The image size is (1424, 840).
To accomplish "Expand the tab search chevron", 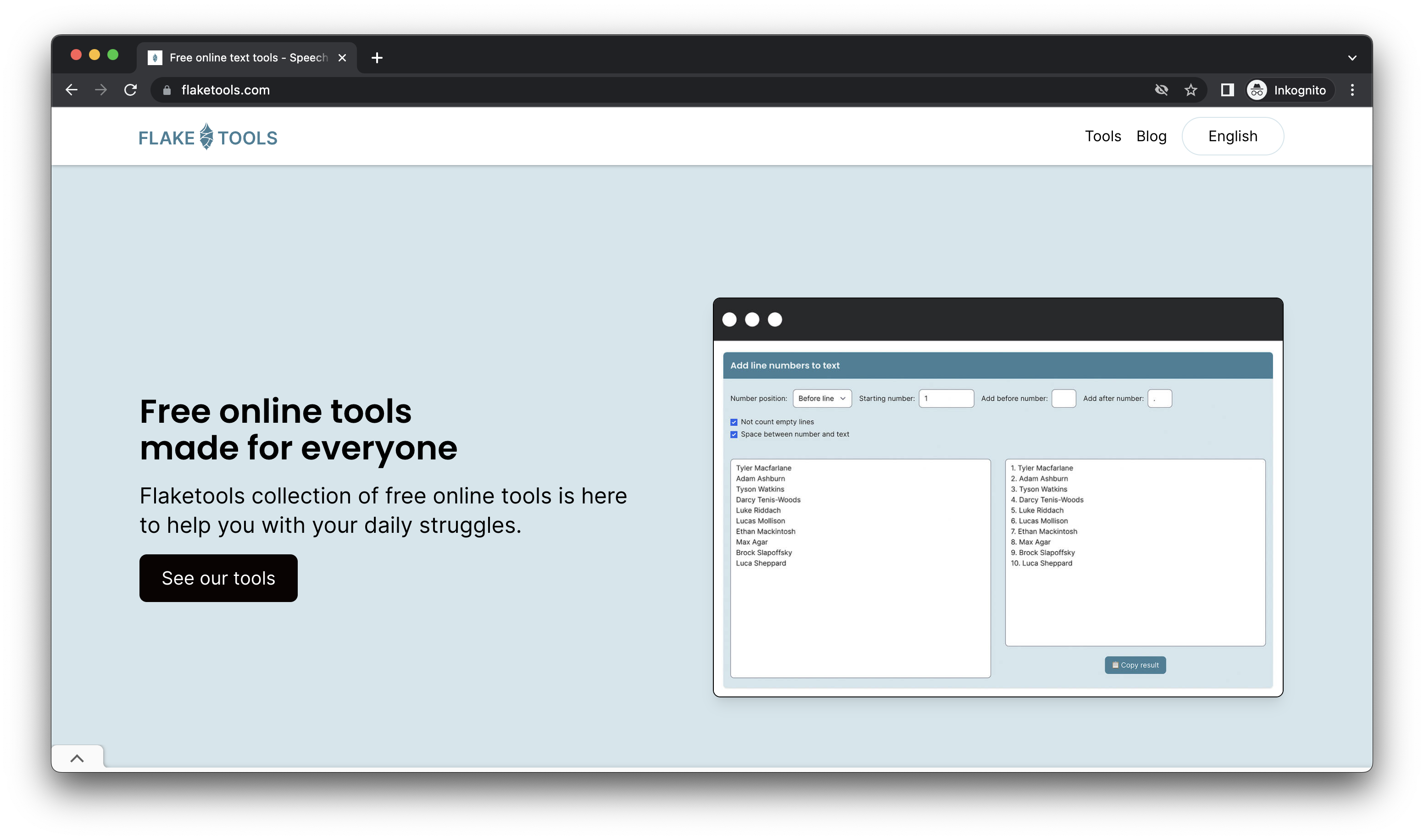I will pyautogui.click(x=1352, y=58).
